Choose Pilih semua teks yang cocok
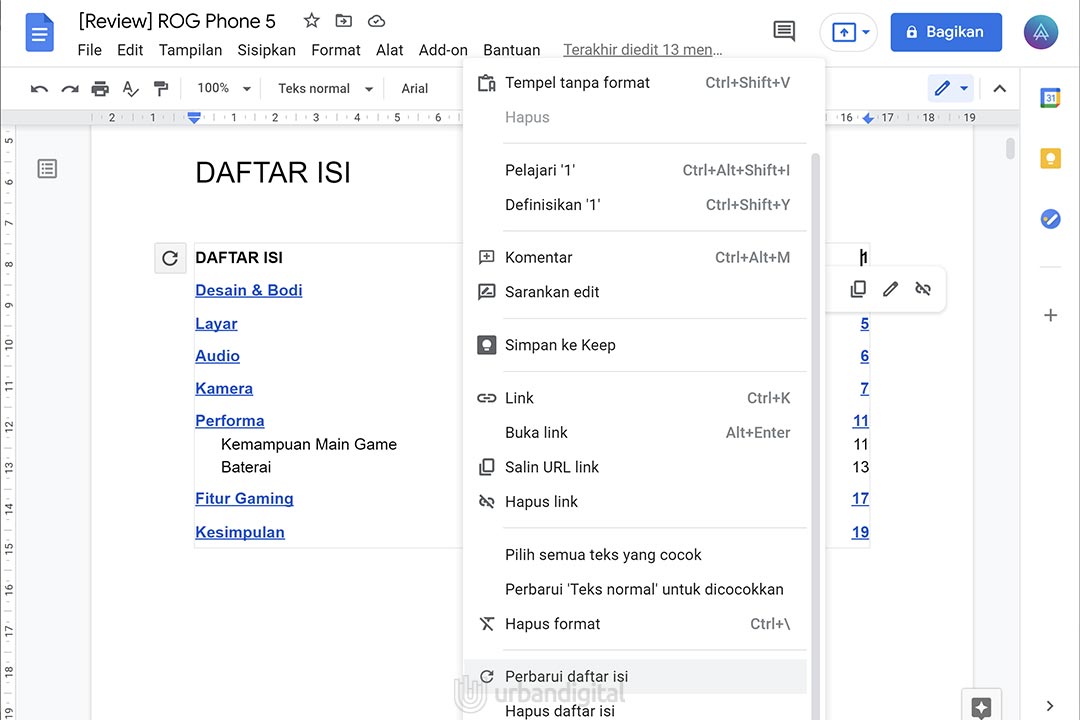Image resolution: width=1080 pixels, height=720 pixels. coord(634,555)
